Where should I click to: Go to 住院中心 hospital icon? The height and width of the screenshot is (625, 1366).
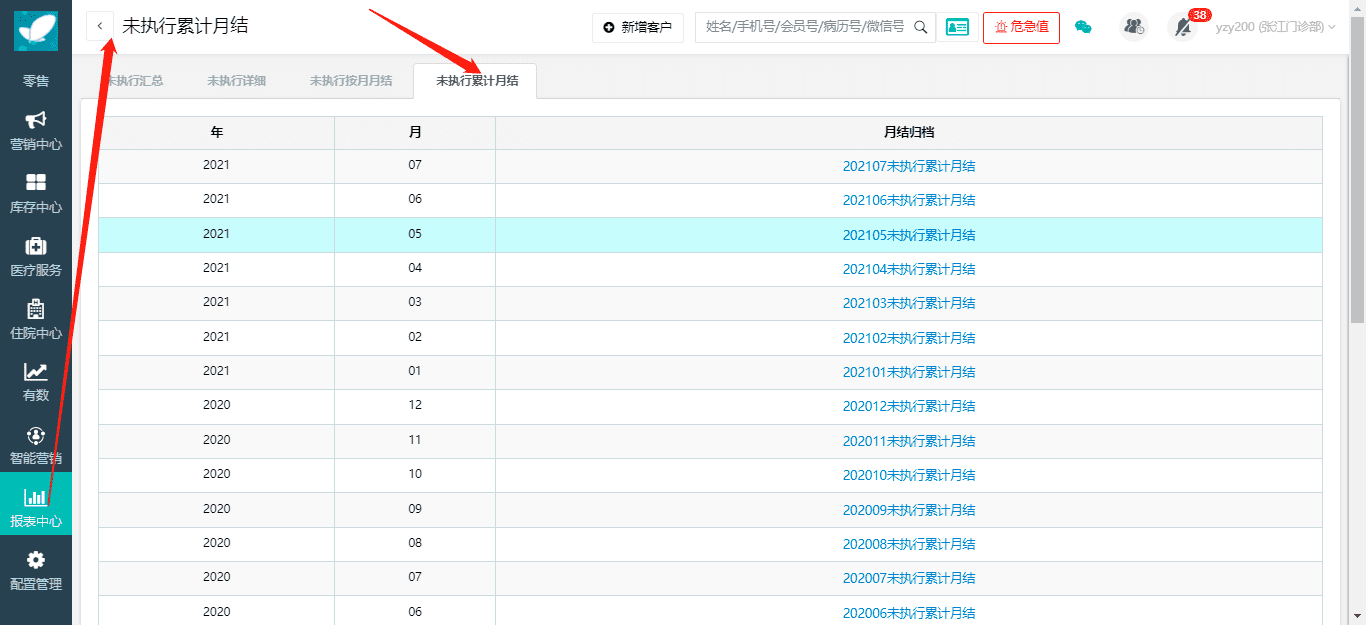(x=36, y=309)
